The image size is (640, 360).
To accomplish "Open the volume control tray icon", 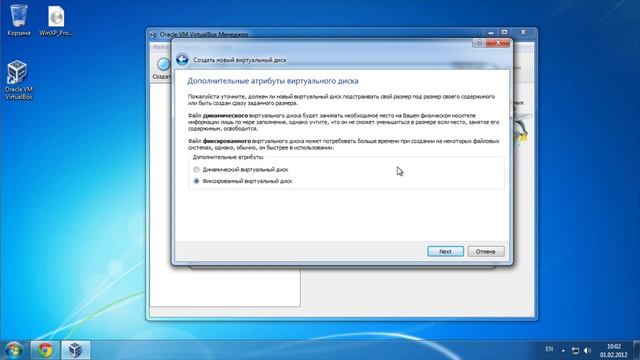I will coord(587,351).
